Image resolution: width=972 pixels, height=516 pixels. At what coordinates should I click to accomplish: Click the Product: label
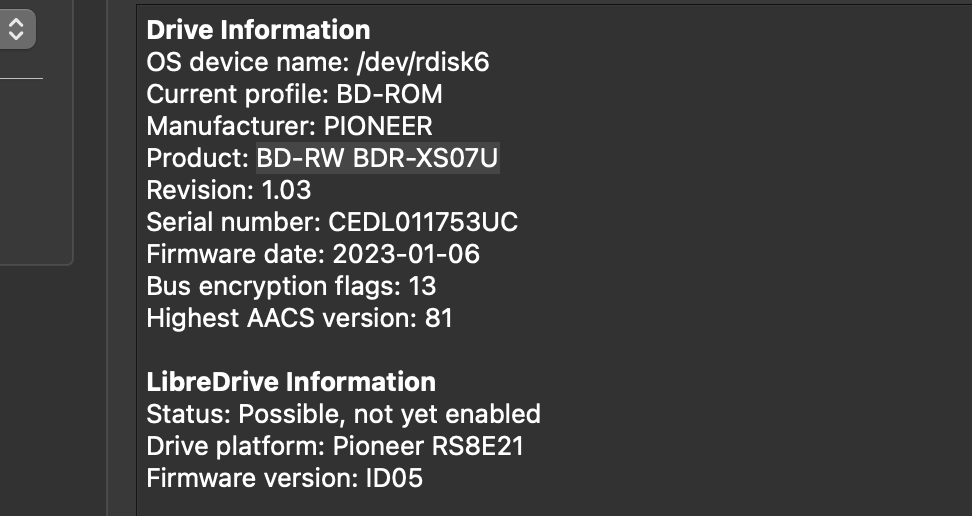(198, 158)
